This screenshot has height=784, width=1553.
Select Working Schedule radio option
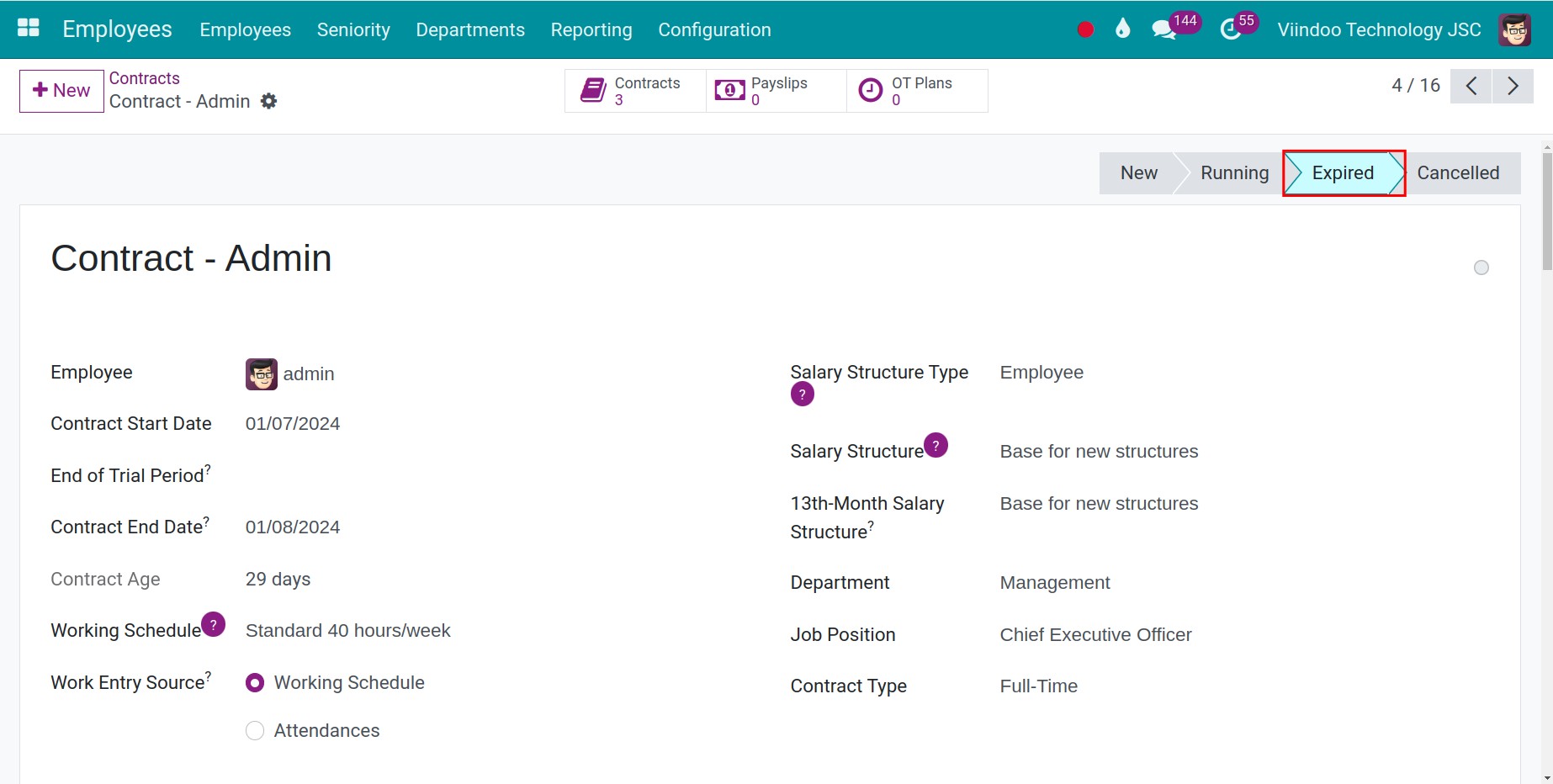pos(255,683)
